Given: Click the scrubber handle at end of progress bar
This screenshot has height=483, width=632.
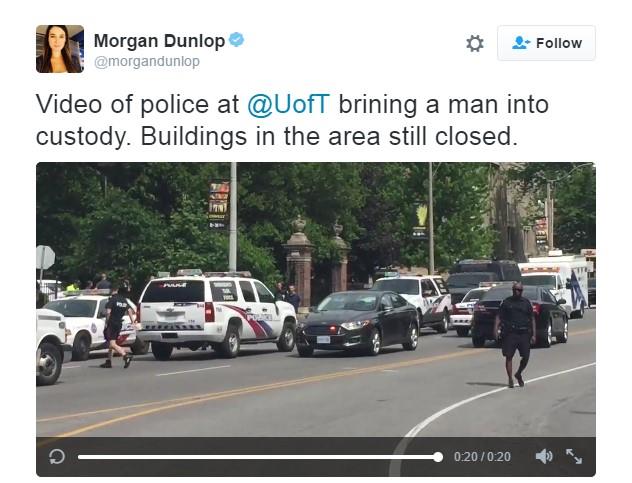Looking at the screenshot, I should (438, 457).
